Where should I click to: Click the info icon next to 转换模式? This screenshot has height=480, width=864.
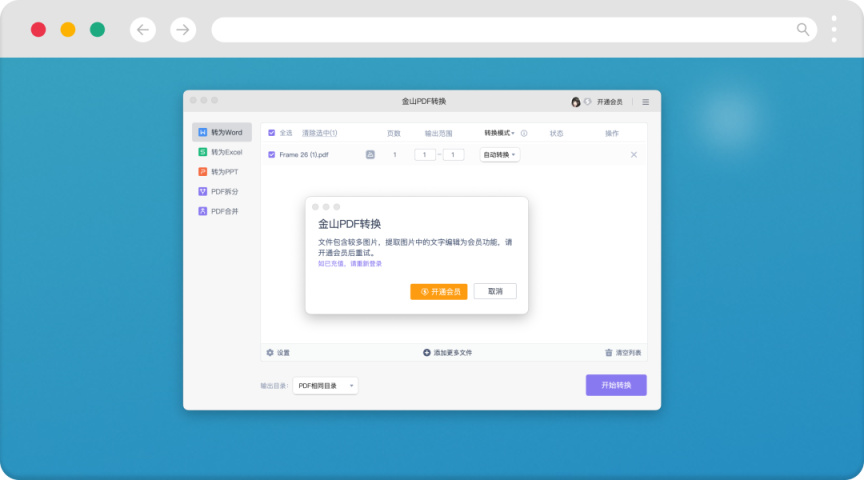tap(524, 133)
